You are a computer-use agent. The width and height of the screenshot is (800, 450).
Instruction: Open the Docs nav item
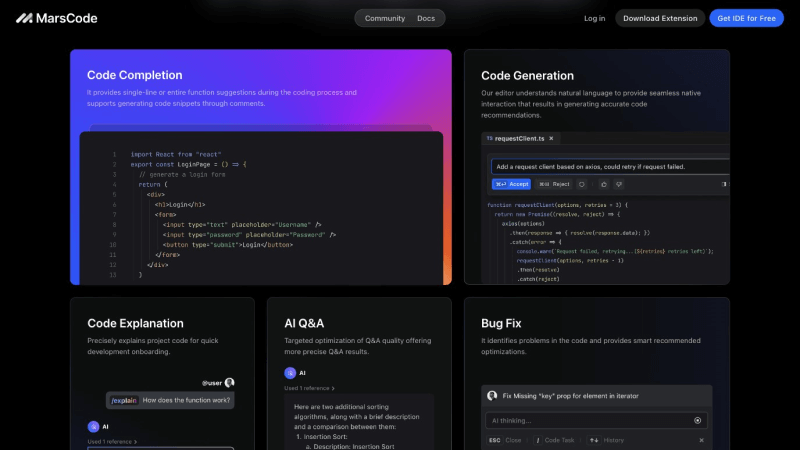[426, 18]
